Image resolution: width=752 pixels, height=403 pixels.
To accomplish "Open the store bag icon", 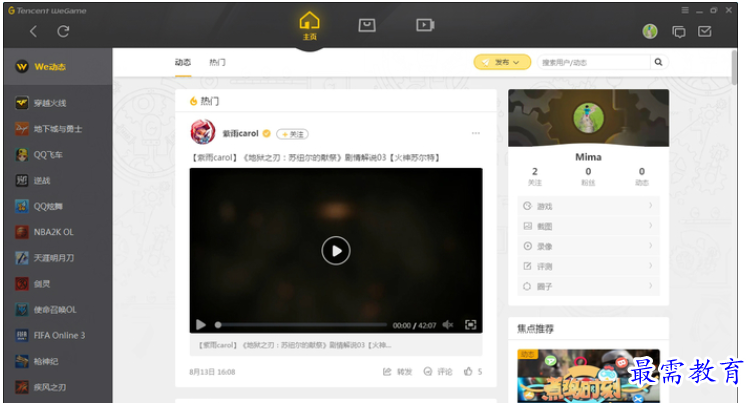I will pyautogui.click(x=367, y=25).
